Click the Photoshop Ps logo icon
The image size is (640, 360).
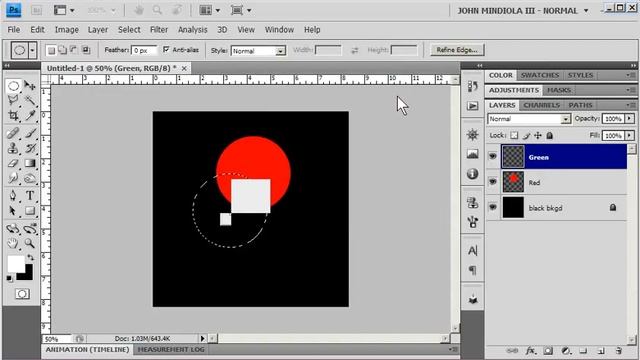click(13, 10)
